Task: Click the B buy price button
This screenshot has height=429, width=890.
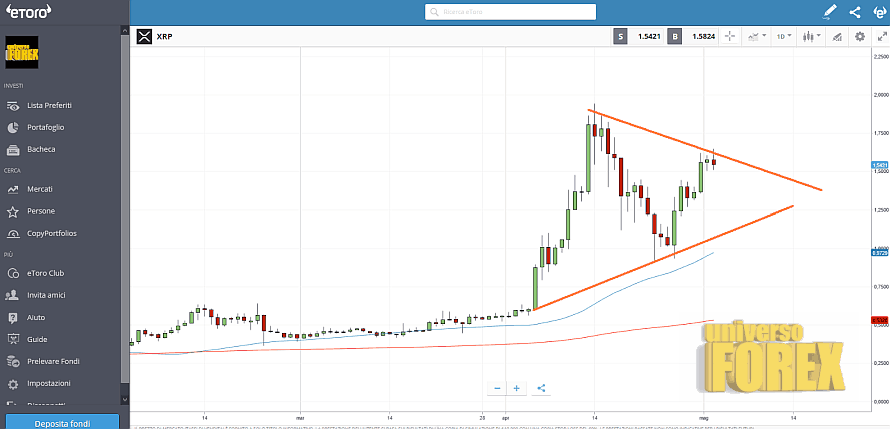Action: [675, 36]
